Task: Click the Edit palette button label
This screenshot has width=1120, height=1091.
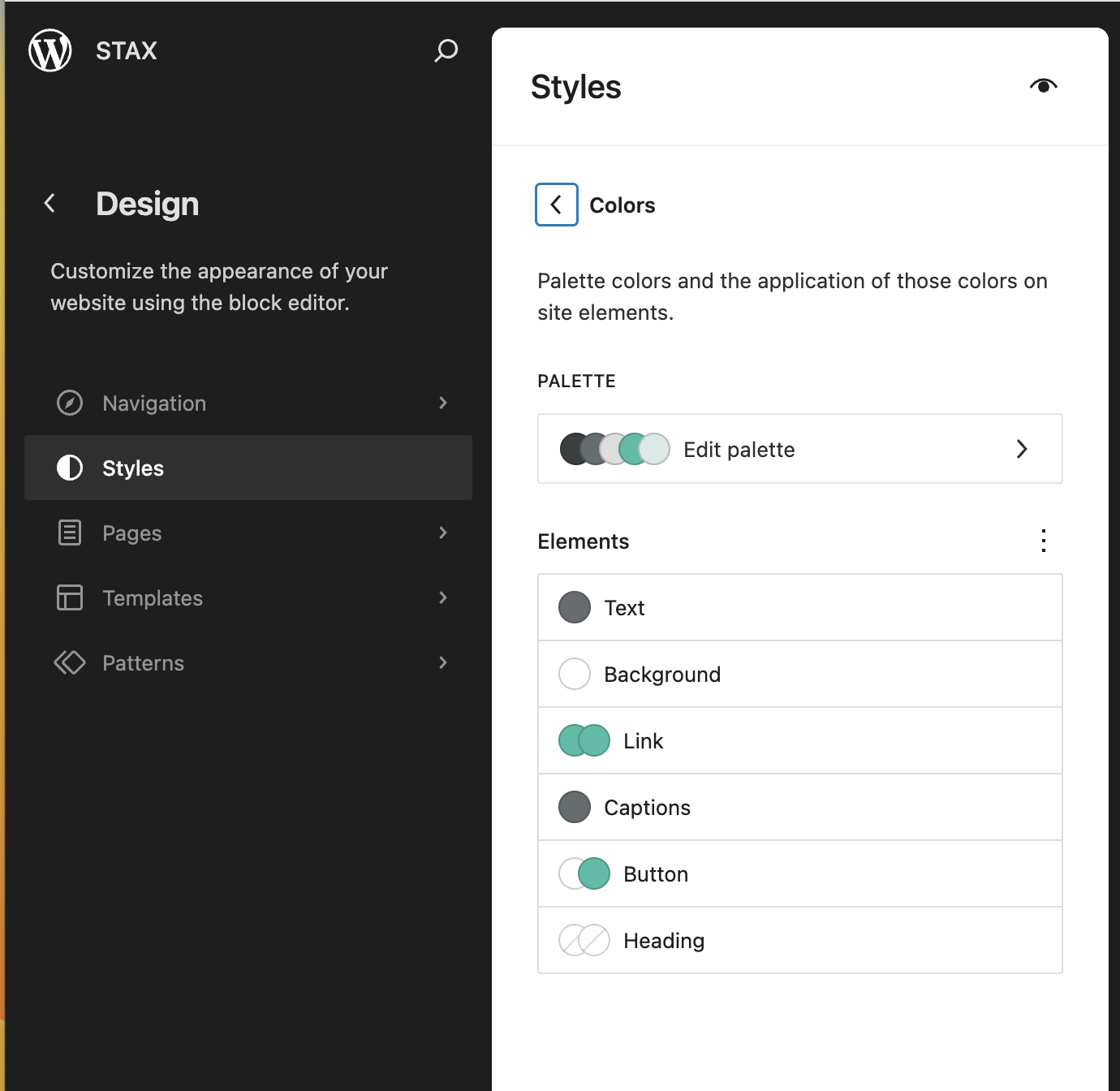Action: click(x=739, y=450)
